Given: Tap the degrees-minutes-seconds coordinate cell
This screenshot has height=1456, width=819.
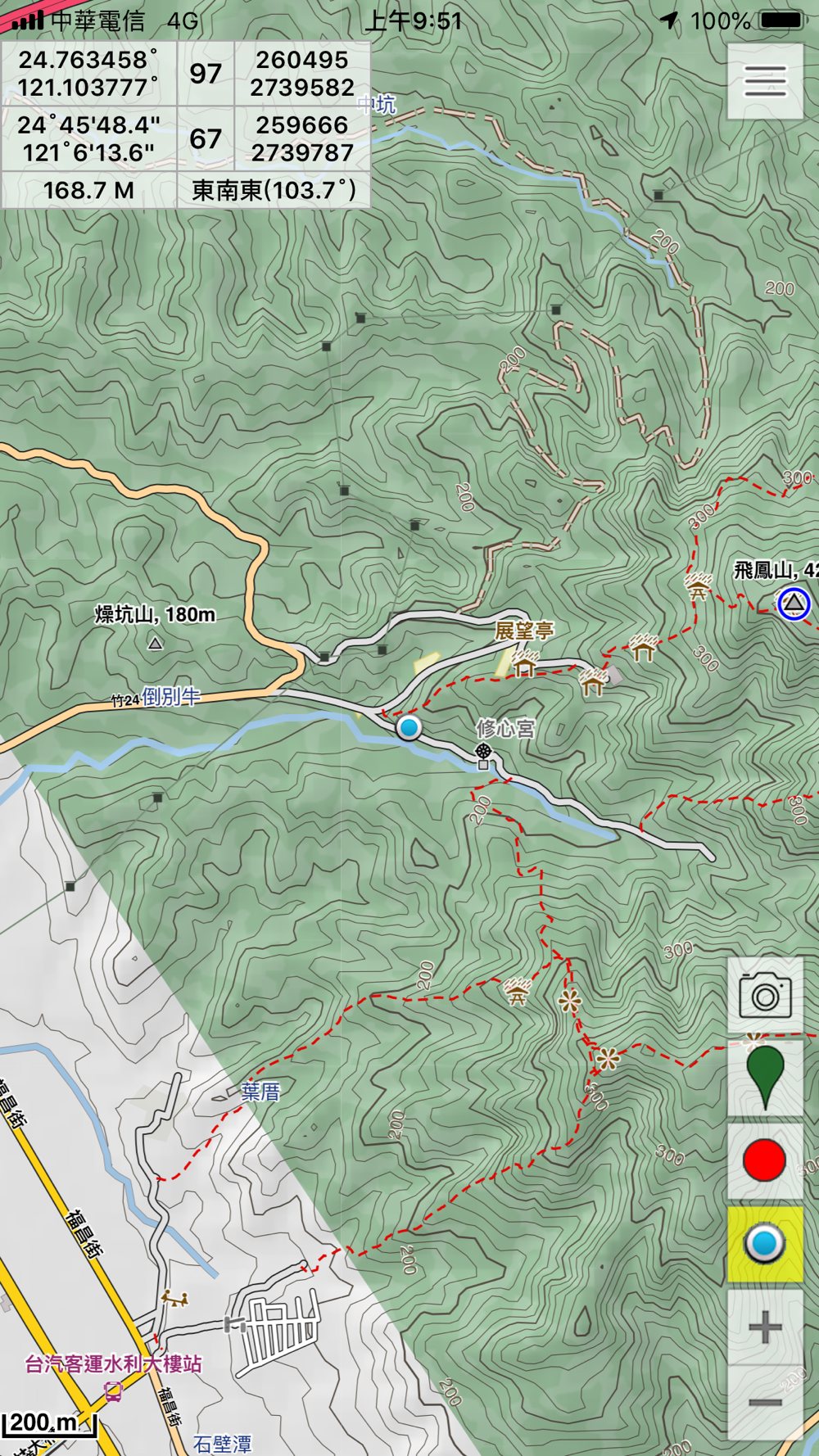Looking at the screenshot, I should (88, 138).
